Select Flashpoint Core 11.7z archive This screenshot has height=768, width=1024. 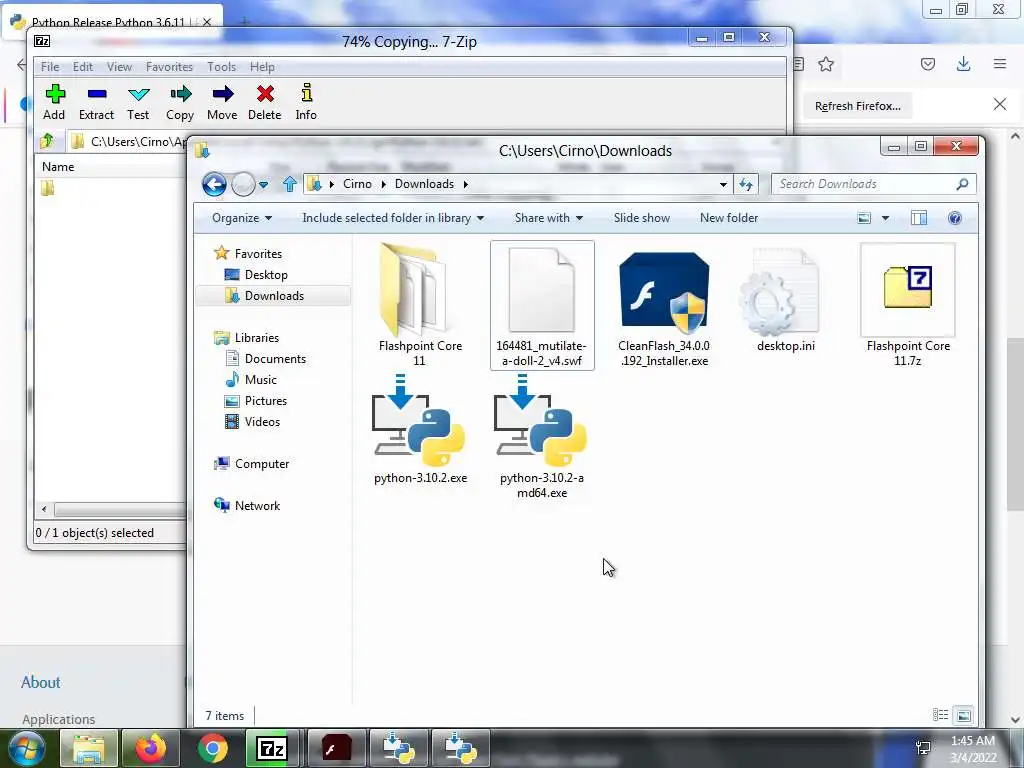point(908,306)
